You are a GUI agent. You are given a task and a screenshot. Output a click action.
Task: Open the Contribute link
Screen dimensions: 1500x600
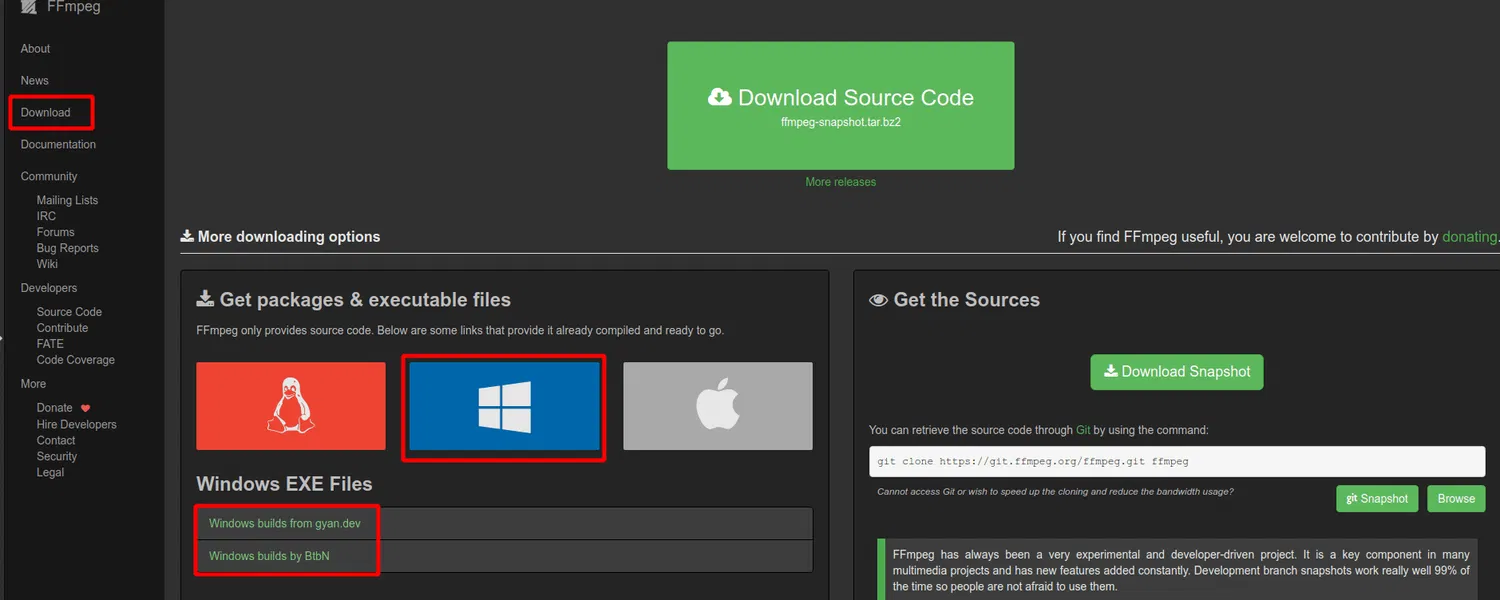(62, 328)
